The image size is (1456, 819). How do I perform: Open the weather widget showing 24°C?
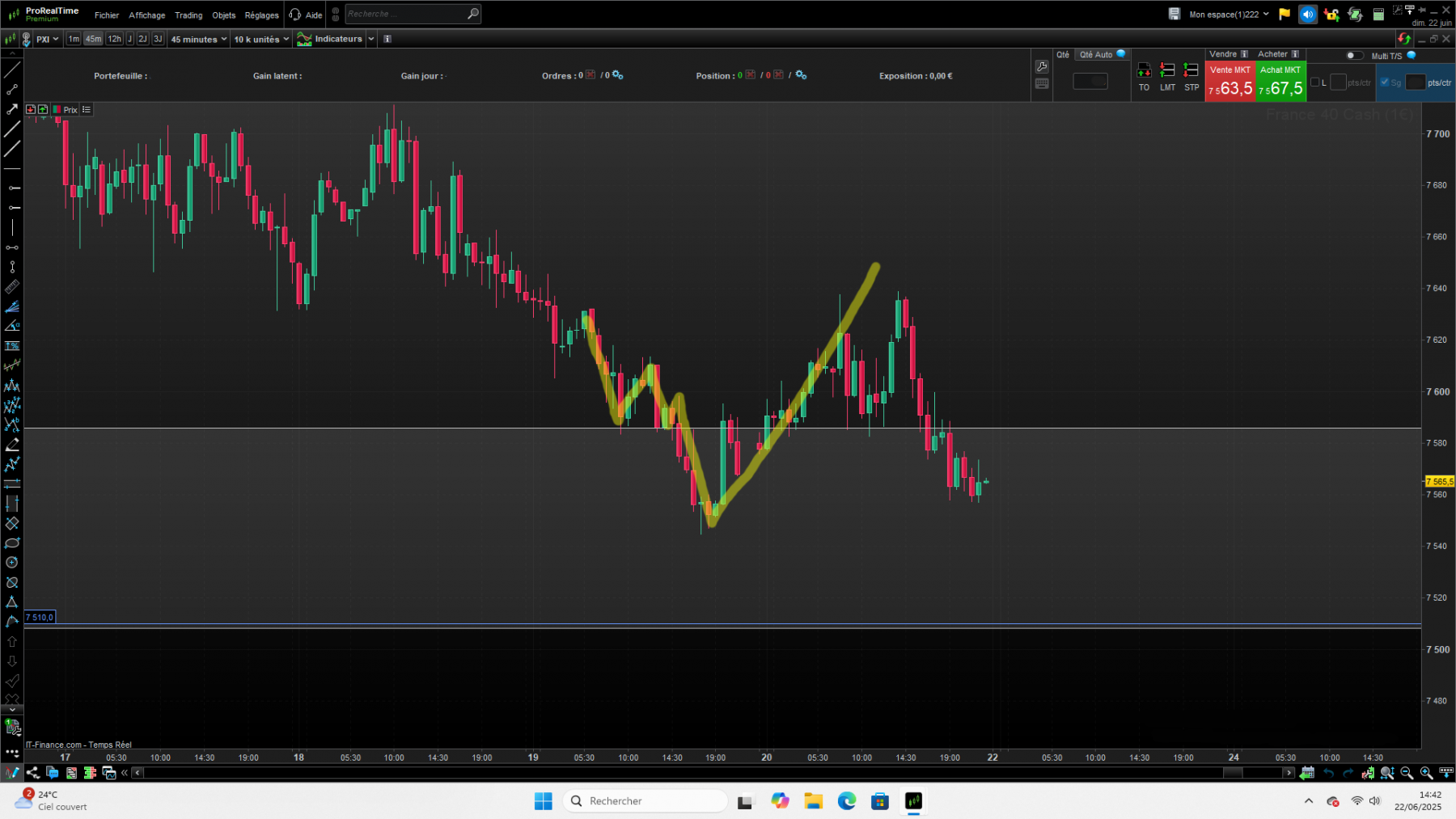pos(52,800)
